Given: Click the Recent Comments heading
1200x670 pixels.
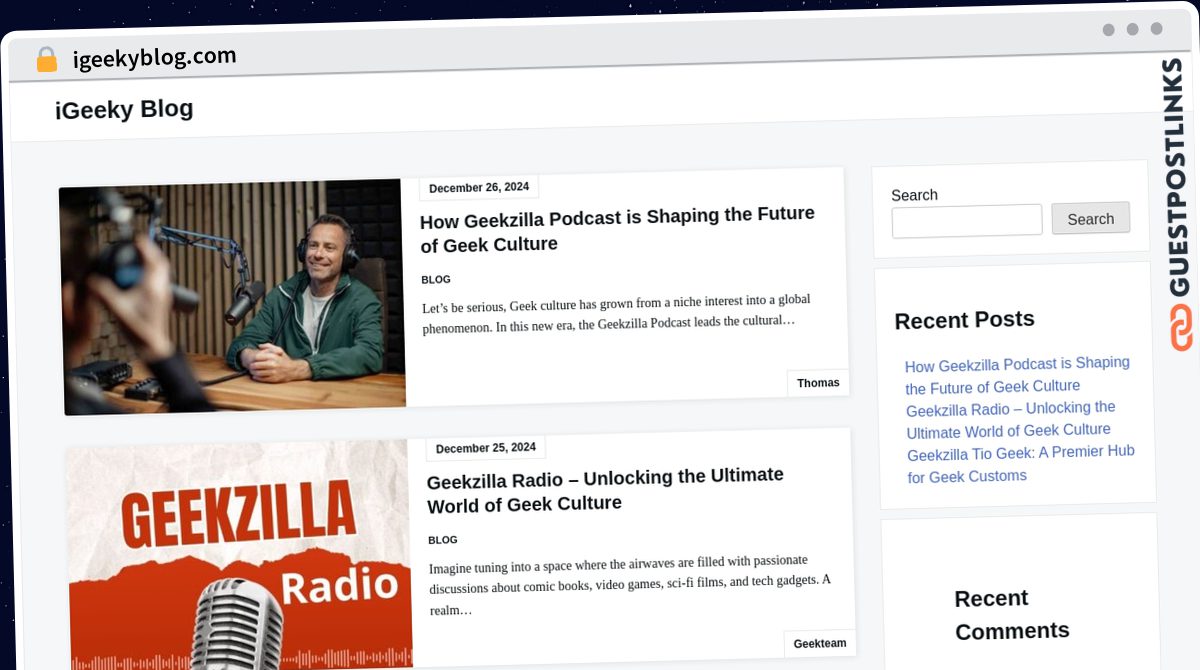Looking at the screenshot, I should [1012, 614].
